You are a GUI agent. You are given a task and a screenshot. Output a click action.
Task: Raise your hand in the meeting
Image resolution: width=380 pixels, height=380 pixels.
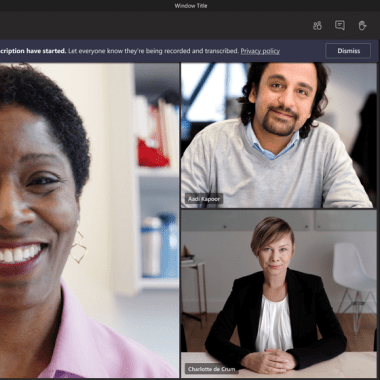[362, 26]
